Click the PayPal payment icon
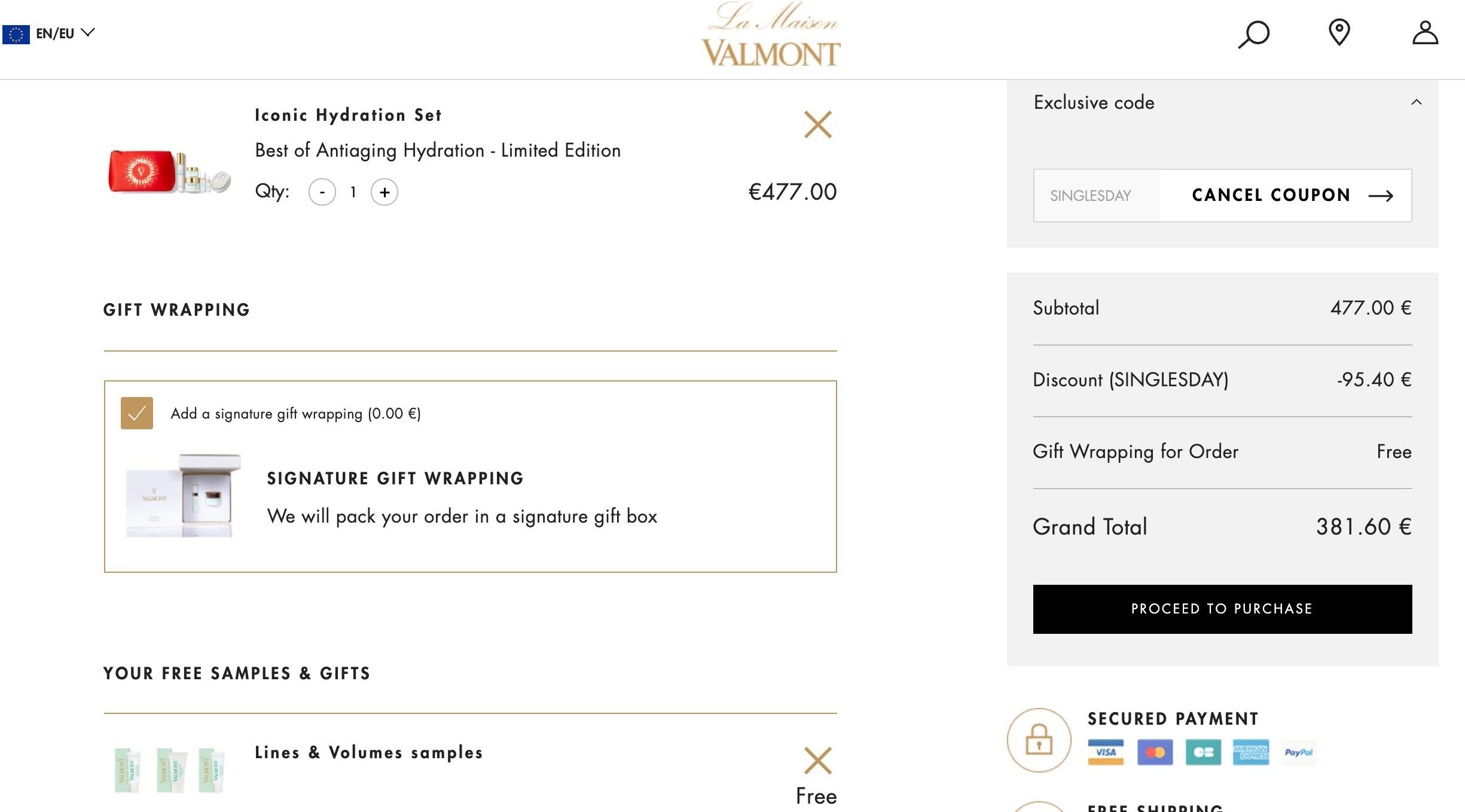 pyautogui.click(x=1298, y=752)
